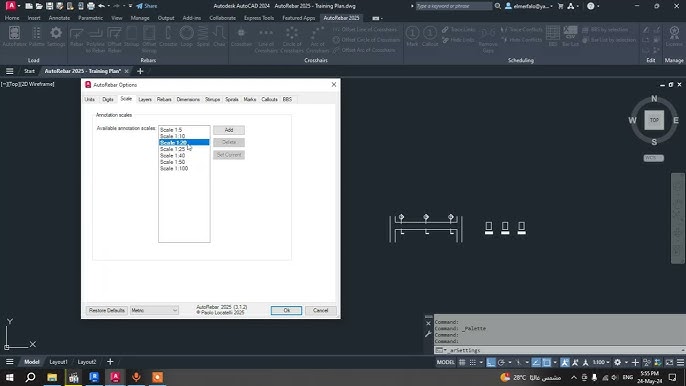Toggle grid display in status bar
The width and height of the screenshot is (686, 386).
click(462, 362)
